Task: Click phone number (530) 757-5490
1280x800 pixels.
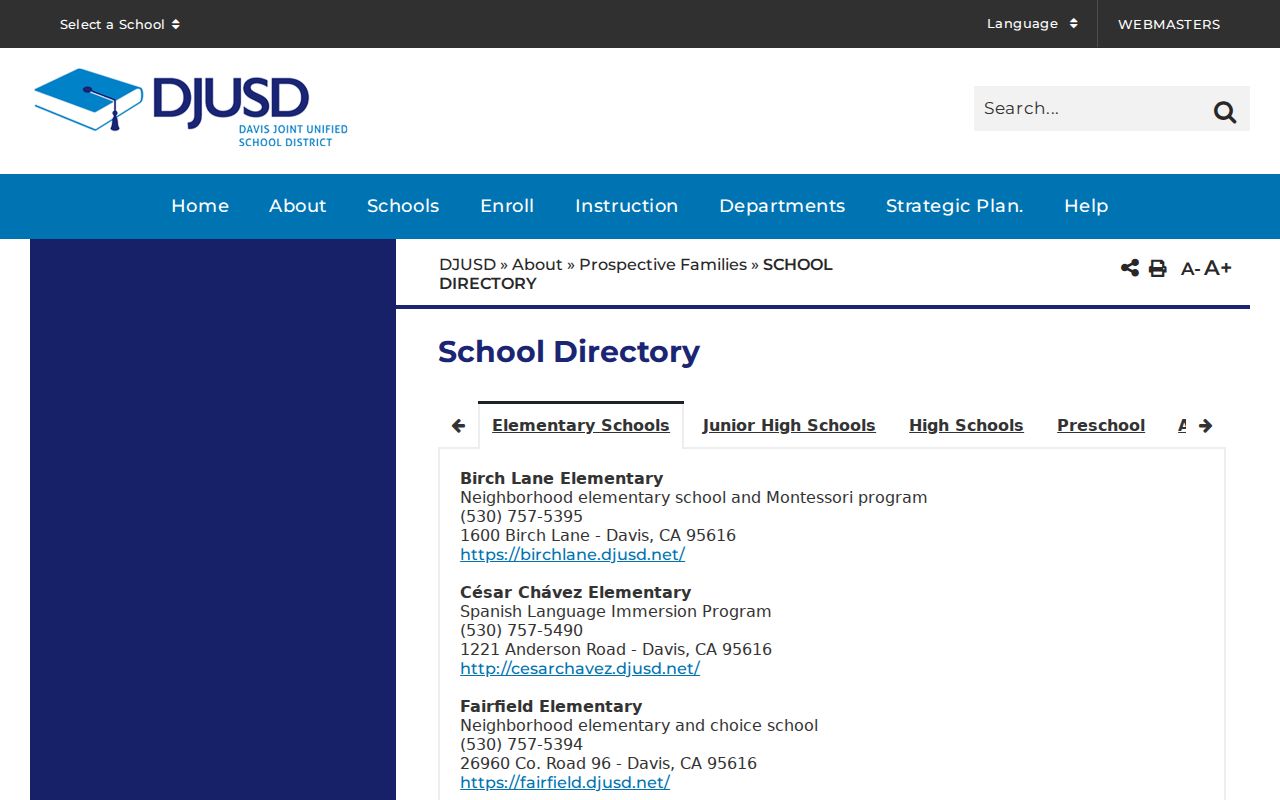Action: (x=521, y=630)
